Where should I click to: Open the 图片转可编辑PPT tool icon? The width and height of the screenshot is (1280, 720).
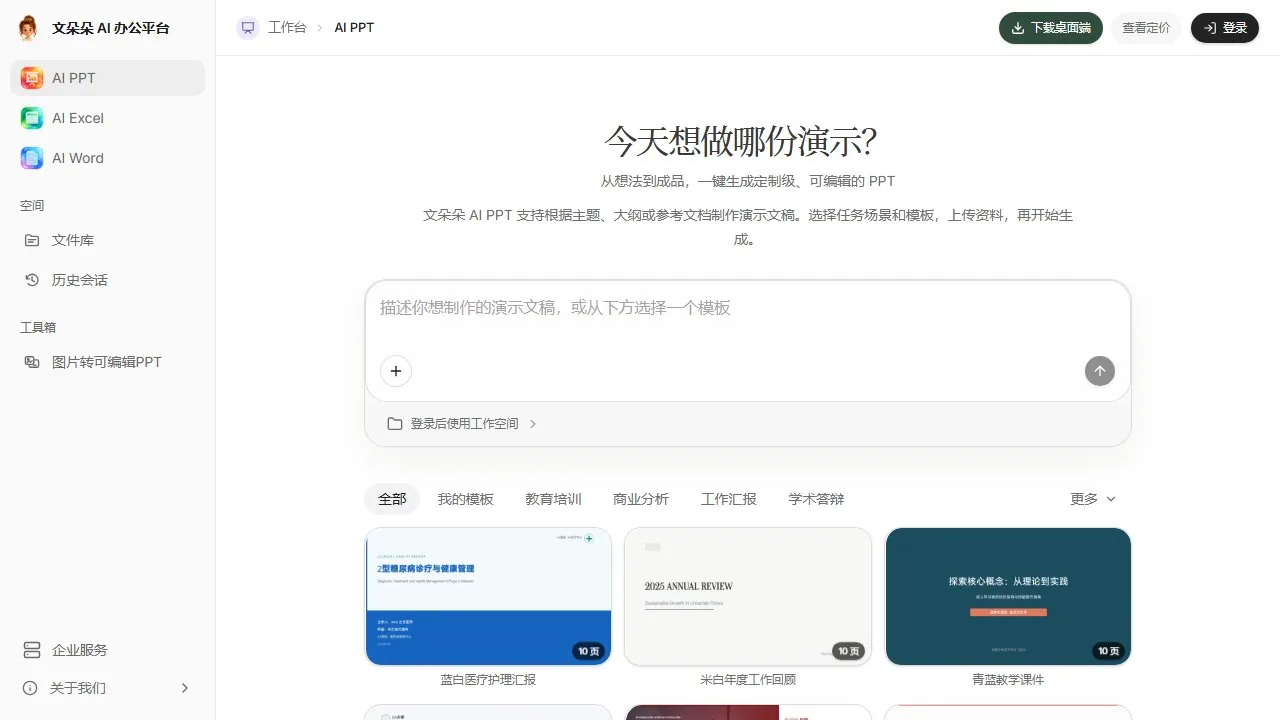point(32,362)
